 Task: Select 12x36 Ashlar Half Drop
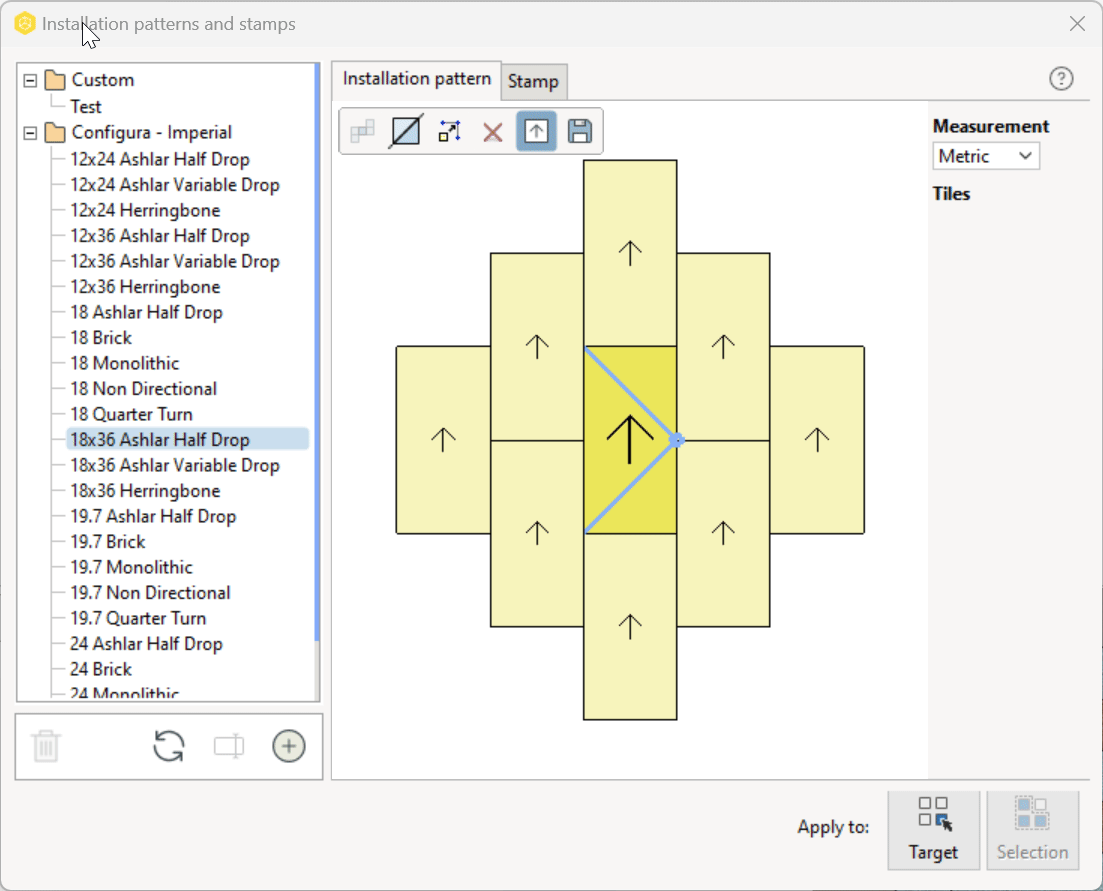coord(160,236)
